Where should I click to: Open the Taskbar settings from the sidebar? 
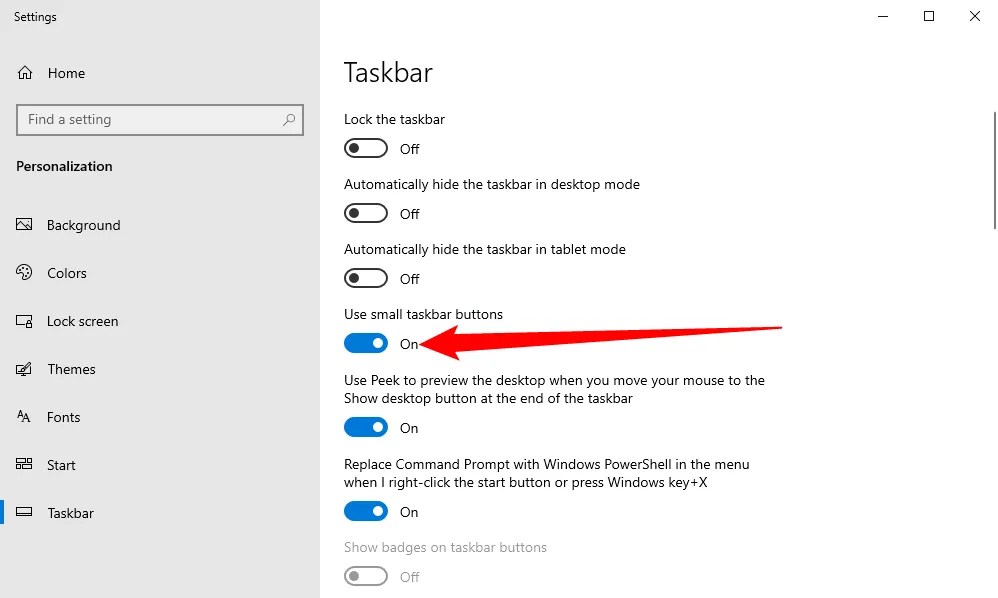pyautogui.click(x=70, y=513)
